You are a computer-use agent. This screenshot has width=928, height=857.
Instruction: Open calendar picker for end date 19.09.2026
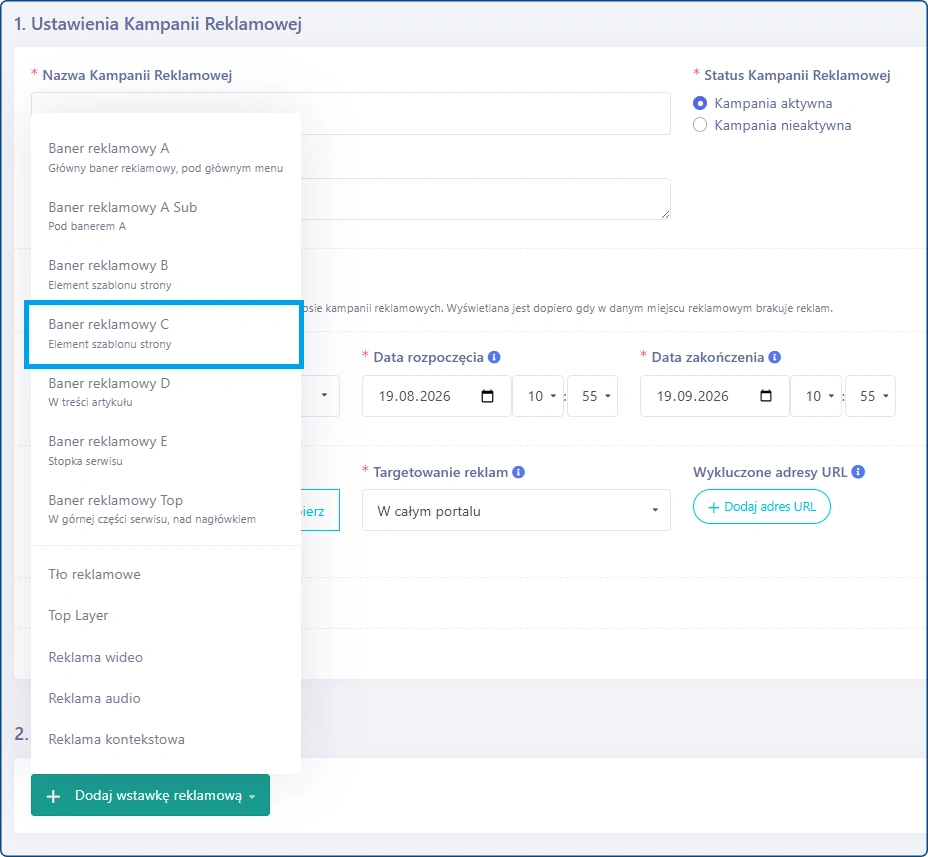tap(765, 396)
